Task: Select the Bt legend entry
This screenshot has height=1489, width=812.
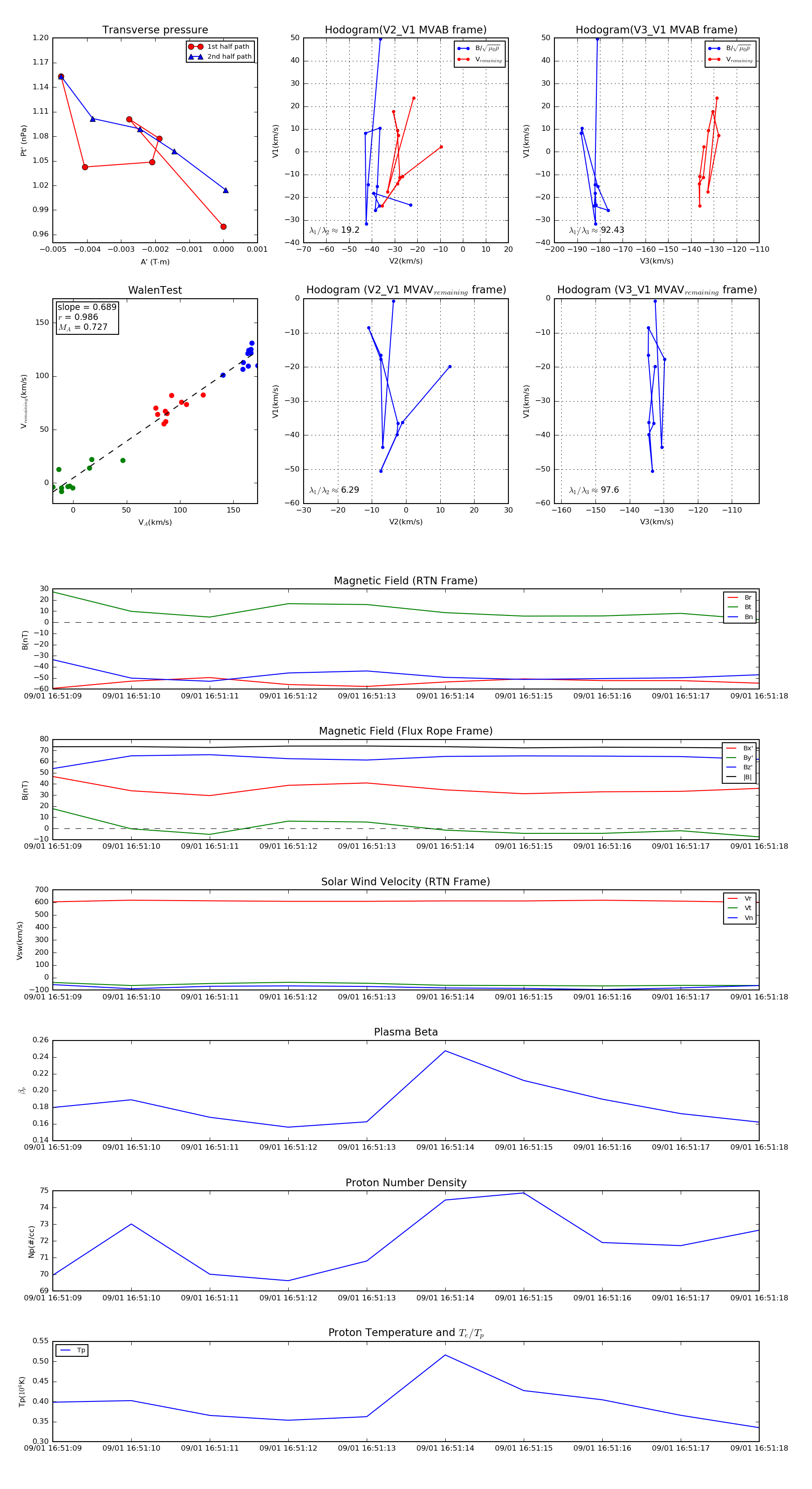Action: click(740, 607)
